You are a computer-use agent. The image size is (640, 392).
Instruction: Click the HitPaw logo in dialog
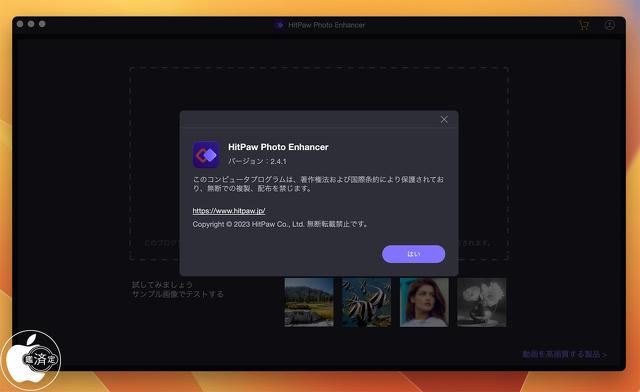click(206, 155)
